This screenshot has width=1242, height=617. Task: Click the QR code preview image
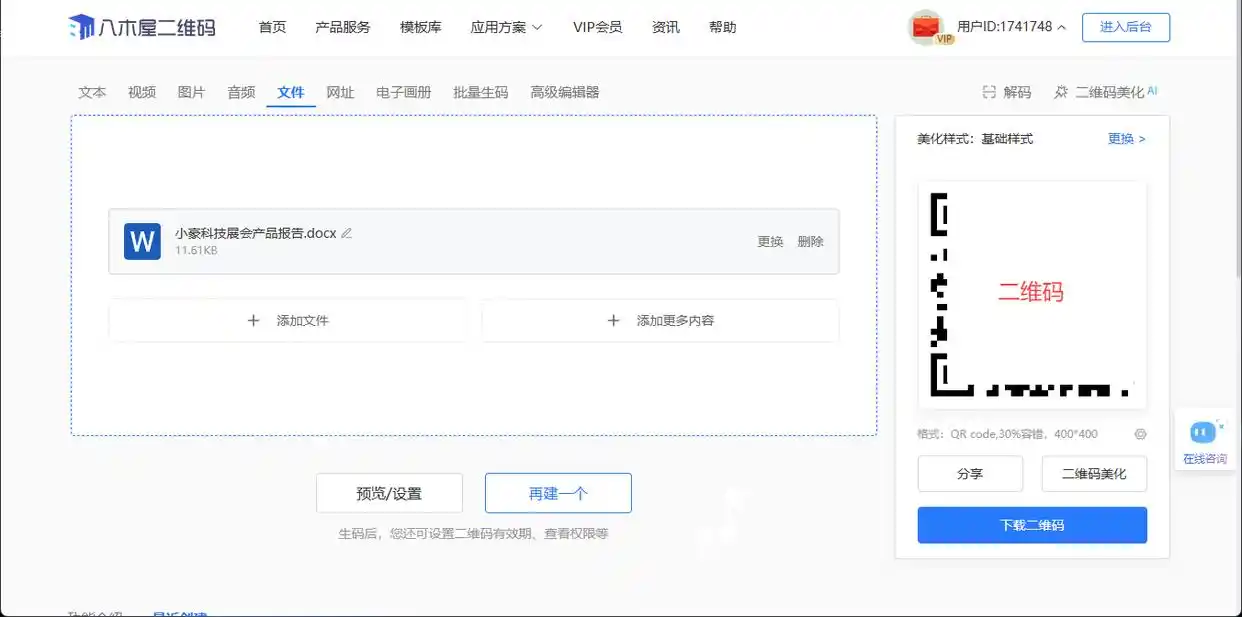point(1032,294)
